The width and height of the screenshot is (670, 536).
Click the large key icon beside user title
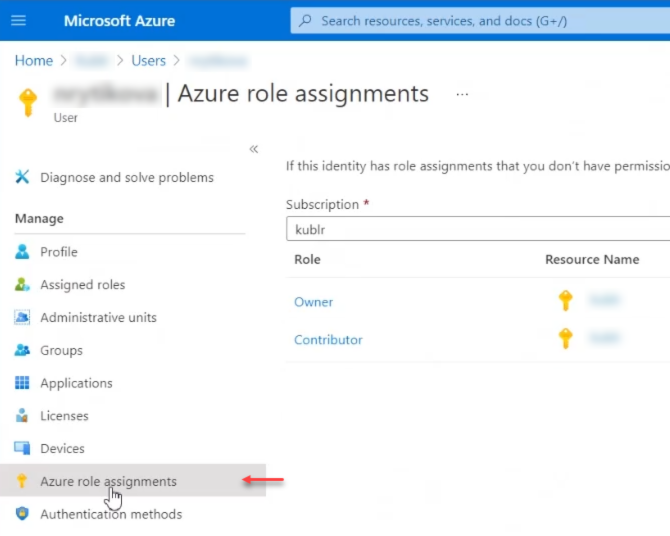(x=28, y=102)
